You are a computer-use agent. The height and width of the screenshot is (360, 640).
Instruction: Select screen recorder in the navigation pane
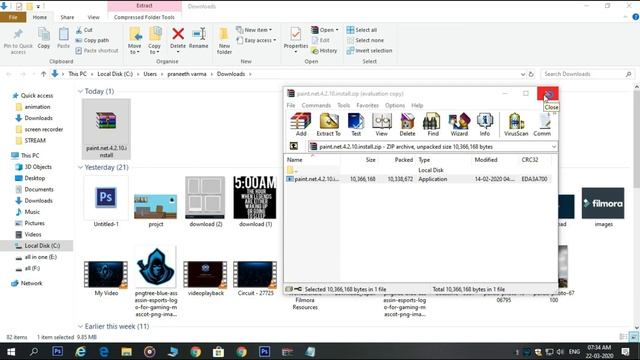[x=44, y=129]
